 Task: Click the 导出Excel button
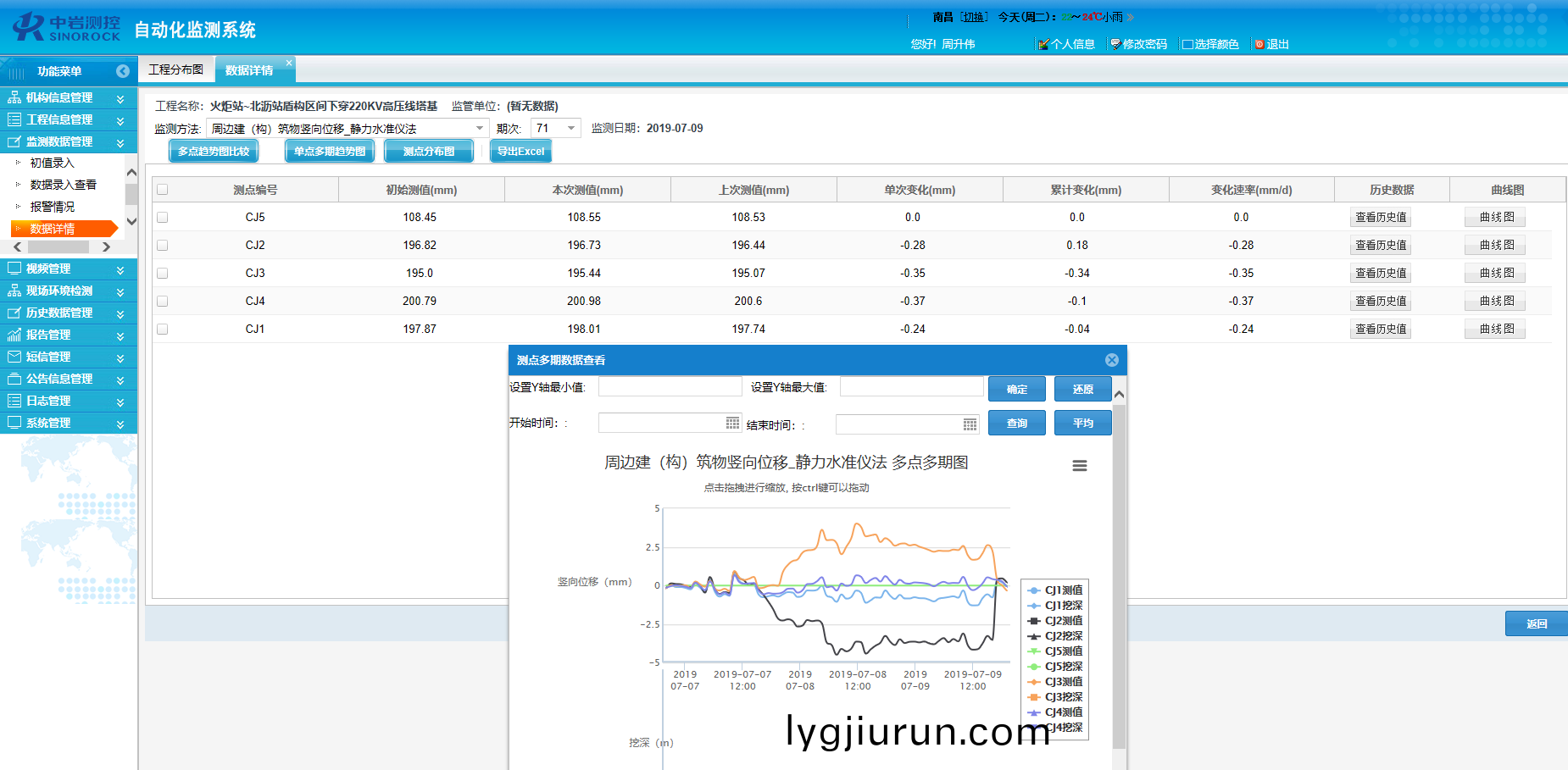(520, 152)
